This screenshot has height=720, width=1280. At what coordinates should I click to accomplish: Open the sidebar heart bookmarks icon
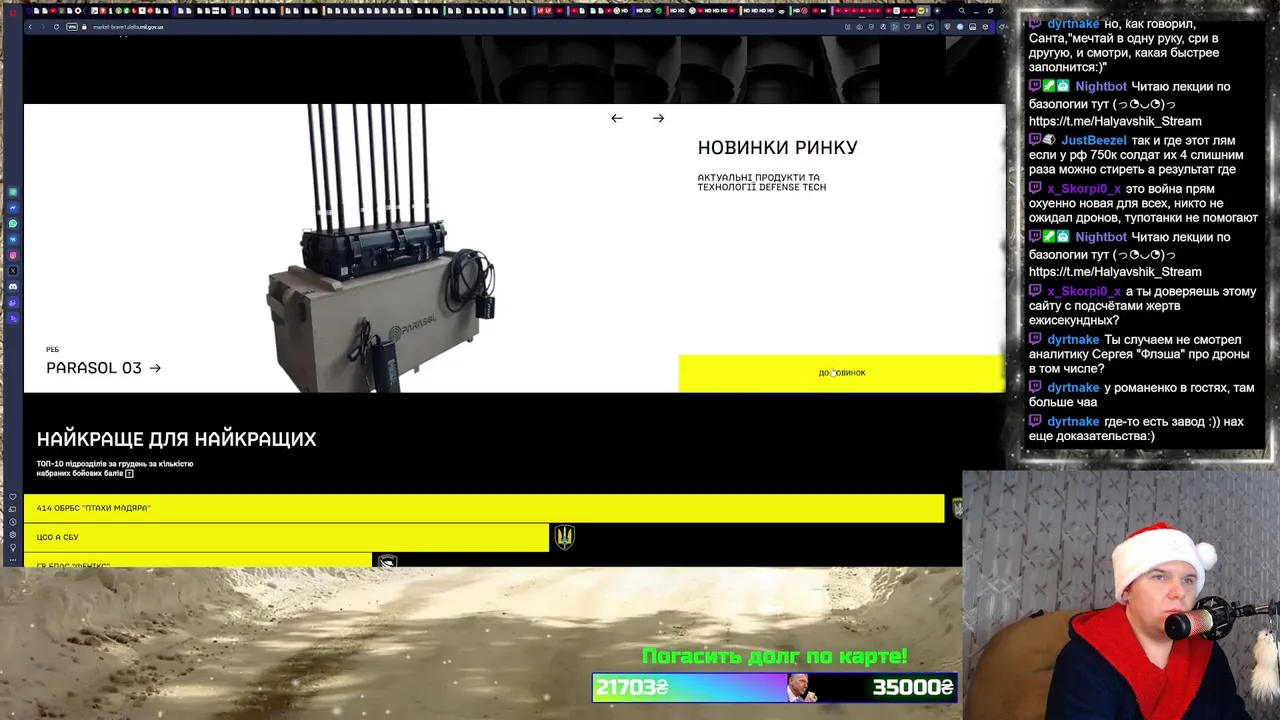pyautogui.click(x=12, y=496)
